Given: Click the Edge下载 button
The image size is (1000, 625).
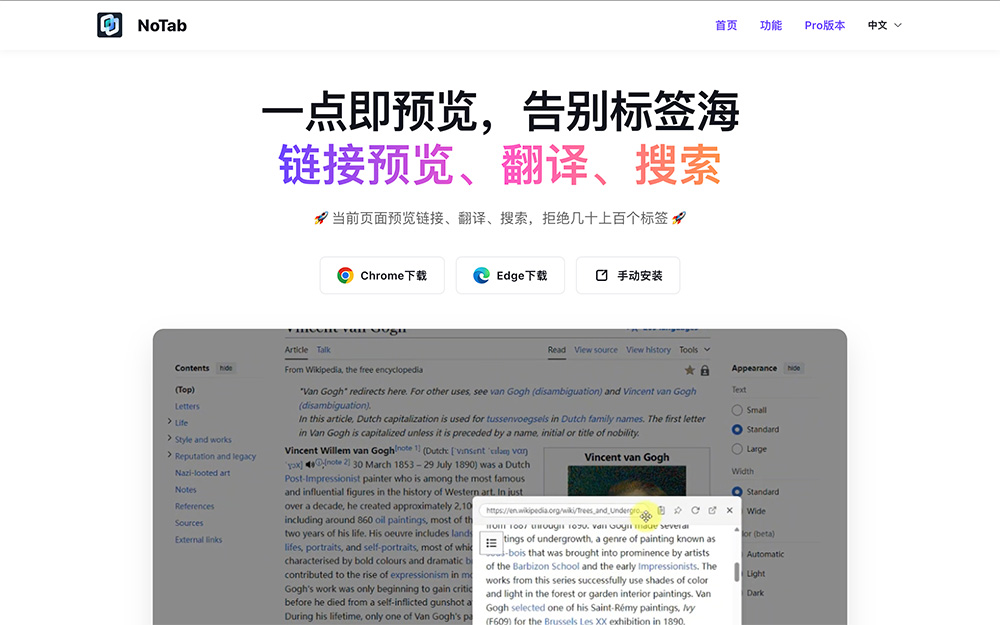Looking at the screenshot, I should [510, 276].
